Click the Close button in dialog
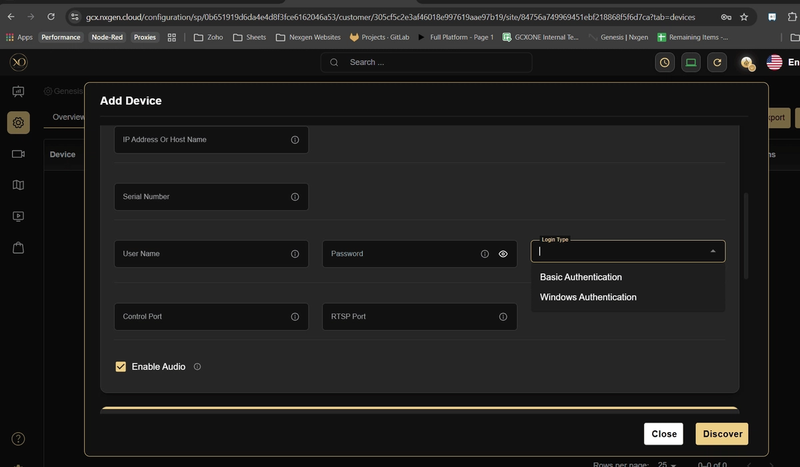 663,434
